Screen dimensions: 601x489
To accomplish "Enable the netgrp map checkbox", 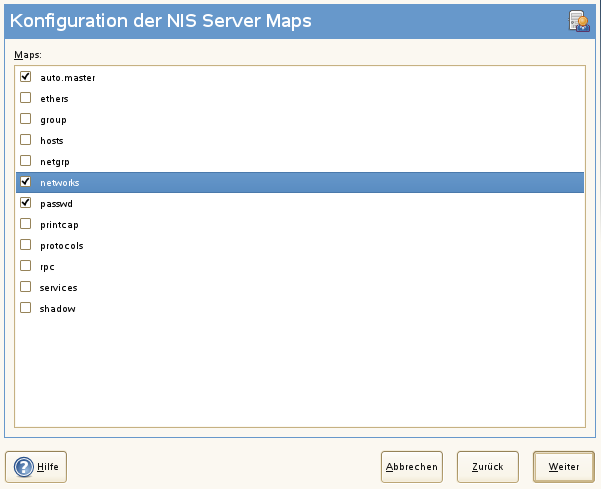I will (x=26, y=161).
